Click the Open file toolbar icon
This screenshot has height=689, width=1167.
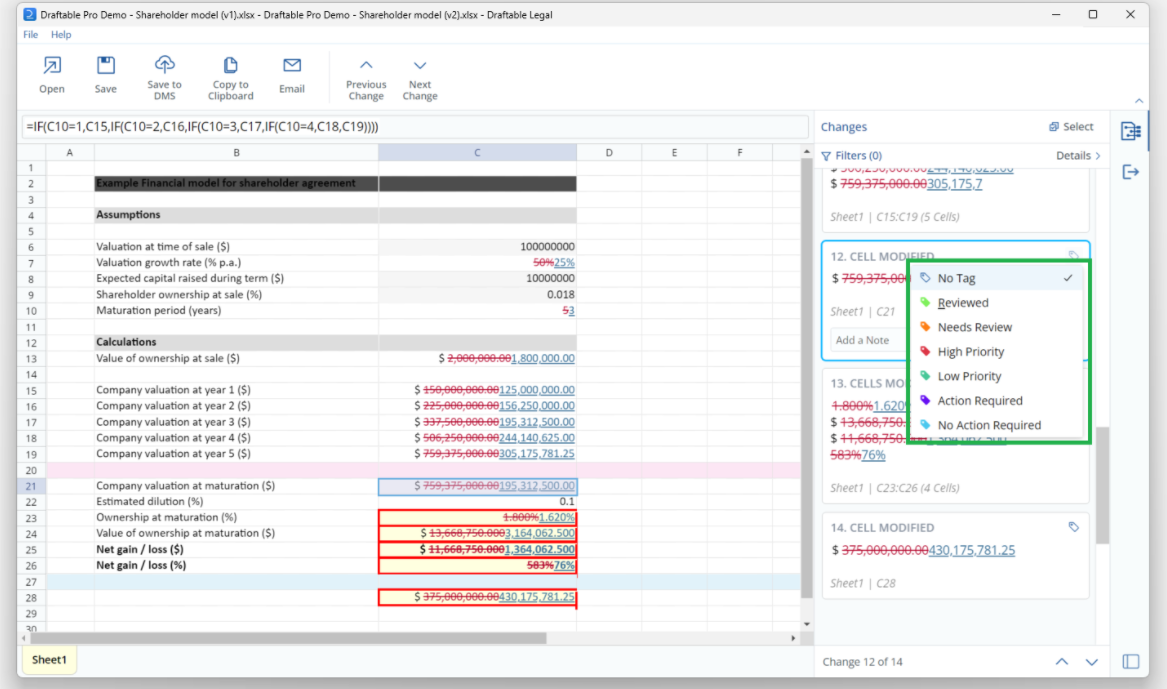[x=52, y=65]
